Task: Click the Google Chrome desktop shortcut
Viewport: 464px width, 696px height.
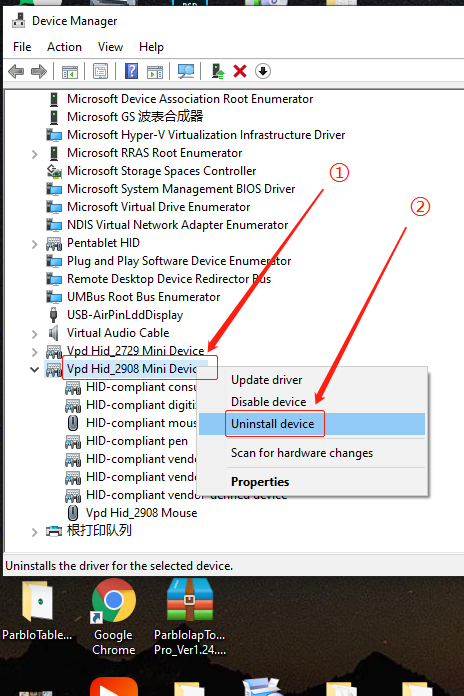Action: [x=113, y=617]
